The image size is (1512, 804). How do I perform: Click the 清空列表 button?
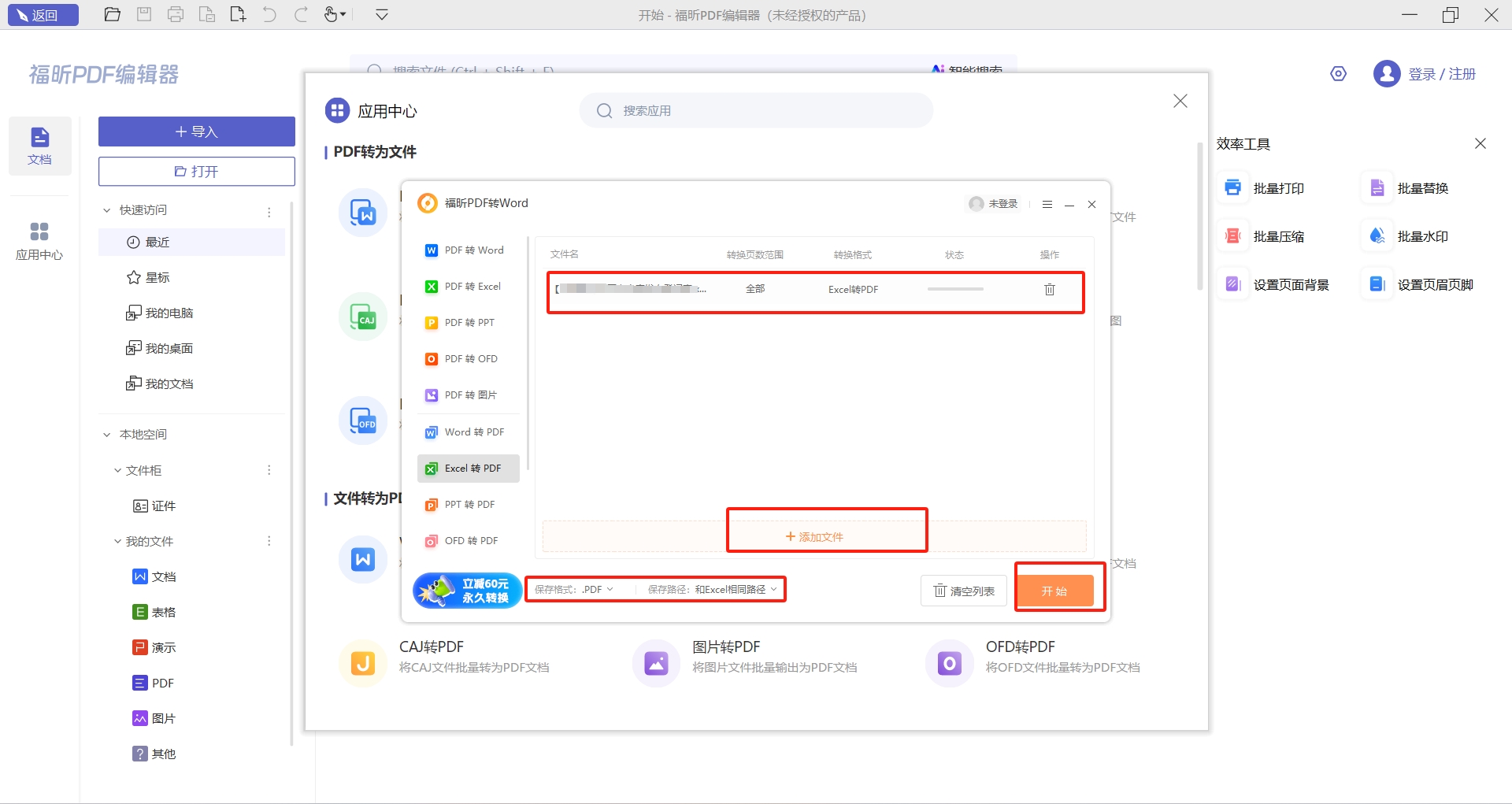click(x=964, y=591)
